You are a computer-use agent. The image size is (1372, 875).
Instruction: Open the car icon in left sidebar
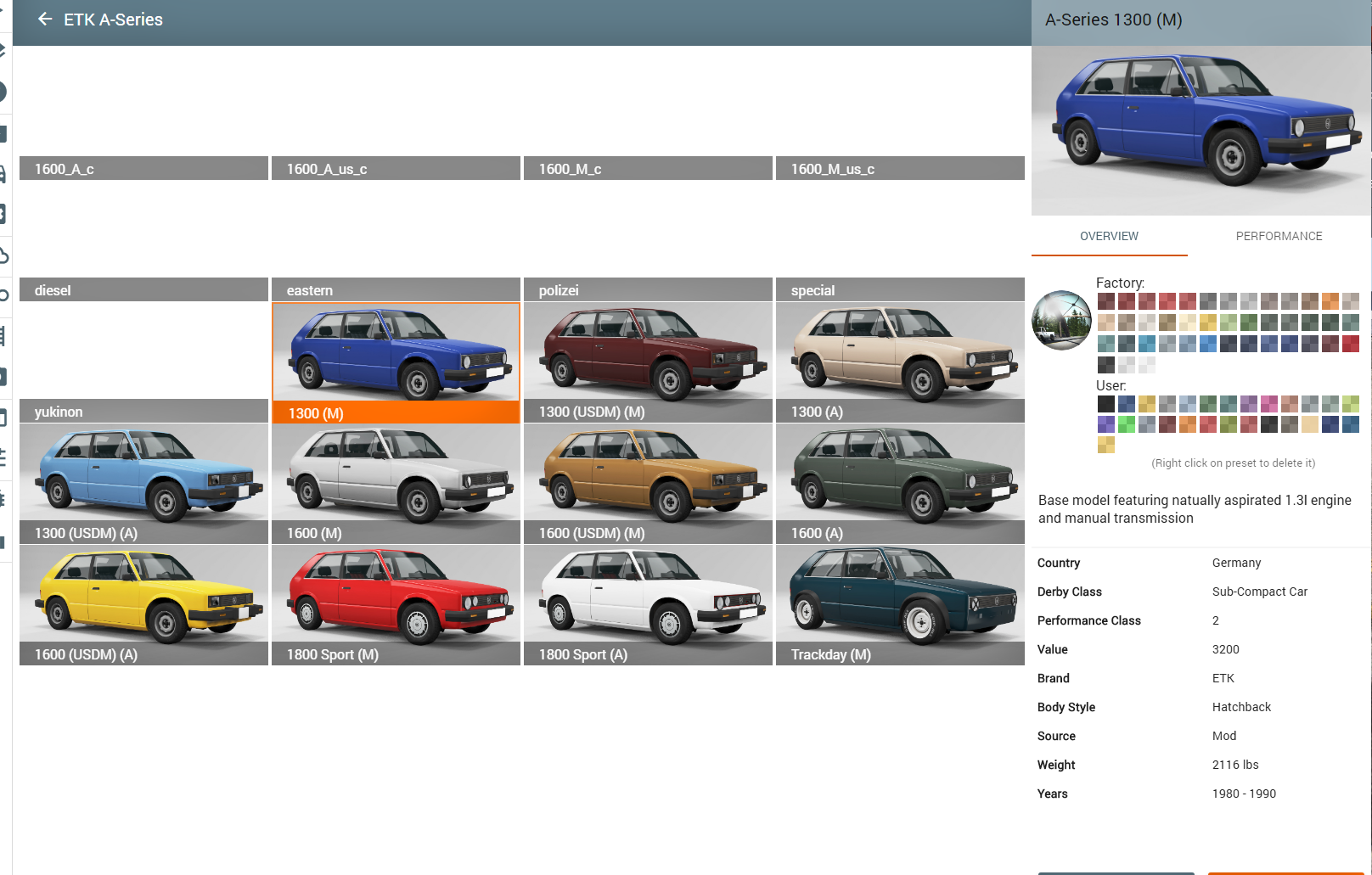4,174
